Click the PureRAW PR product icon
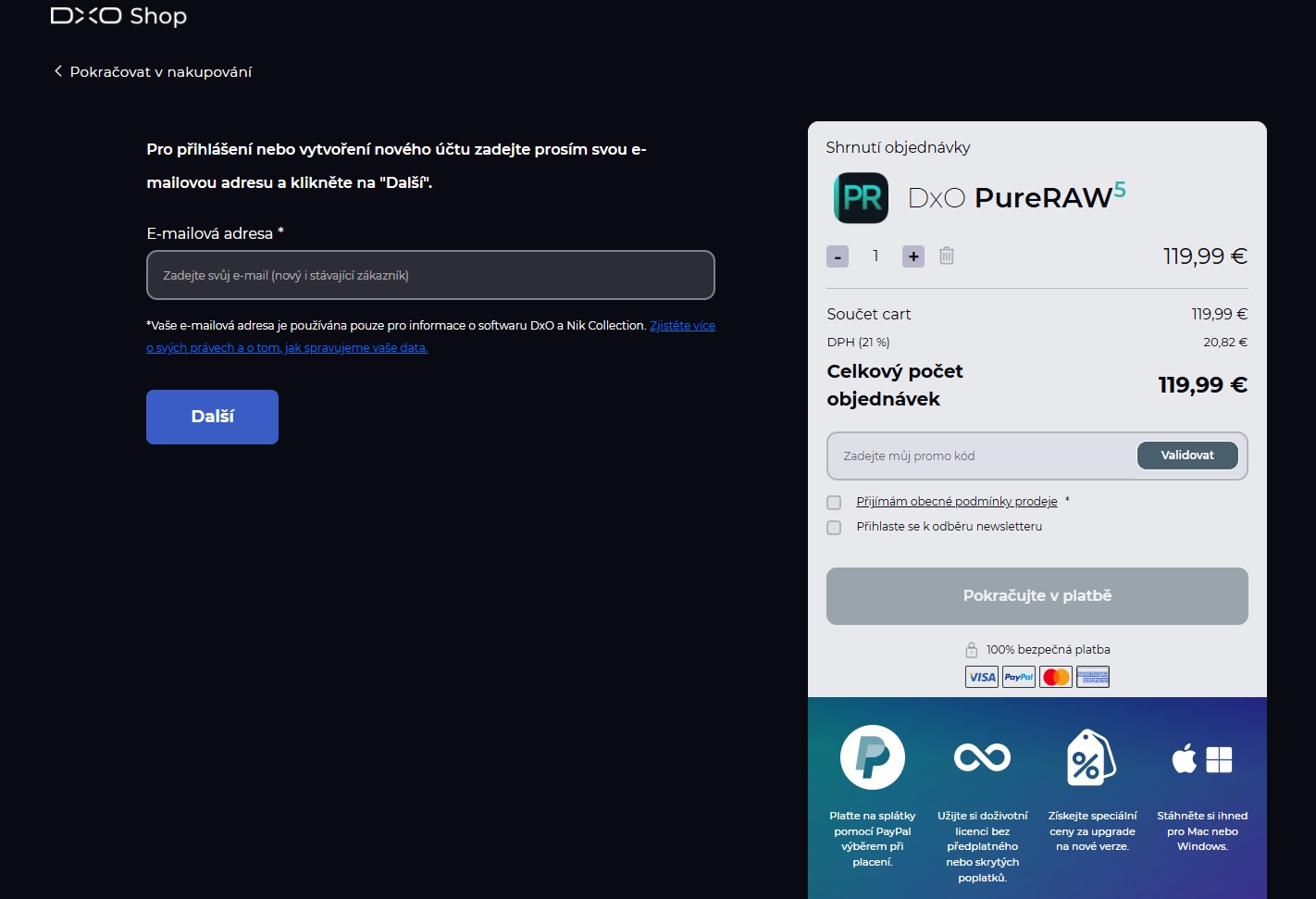Image resolution: width=1316 pixels, height=899 pixels. click(861, 198)
